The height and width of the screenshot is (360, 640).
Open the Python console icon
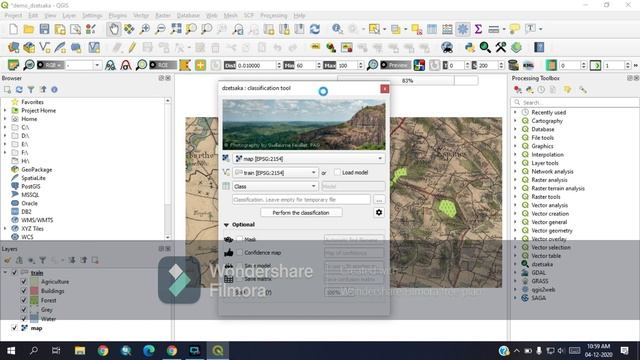[x=470, y=47]
